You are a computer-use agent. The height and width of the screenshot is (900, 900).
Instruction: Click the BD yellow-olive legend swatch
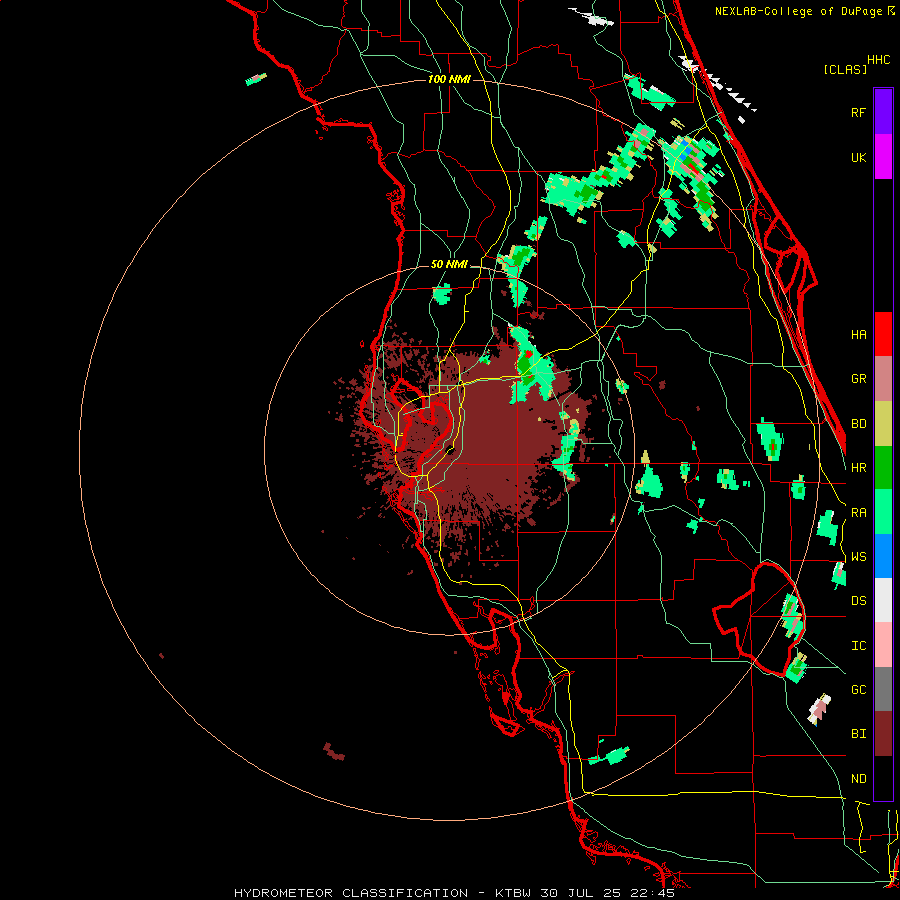coord(883,424)
